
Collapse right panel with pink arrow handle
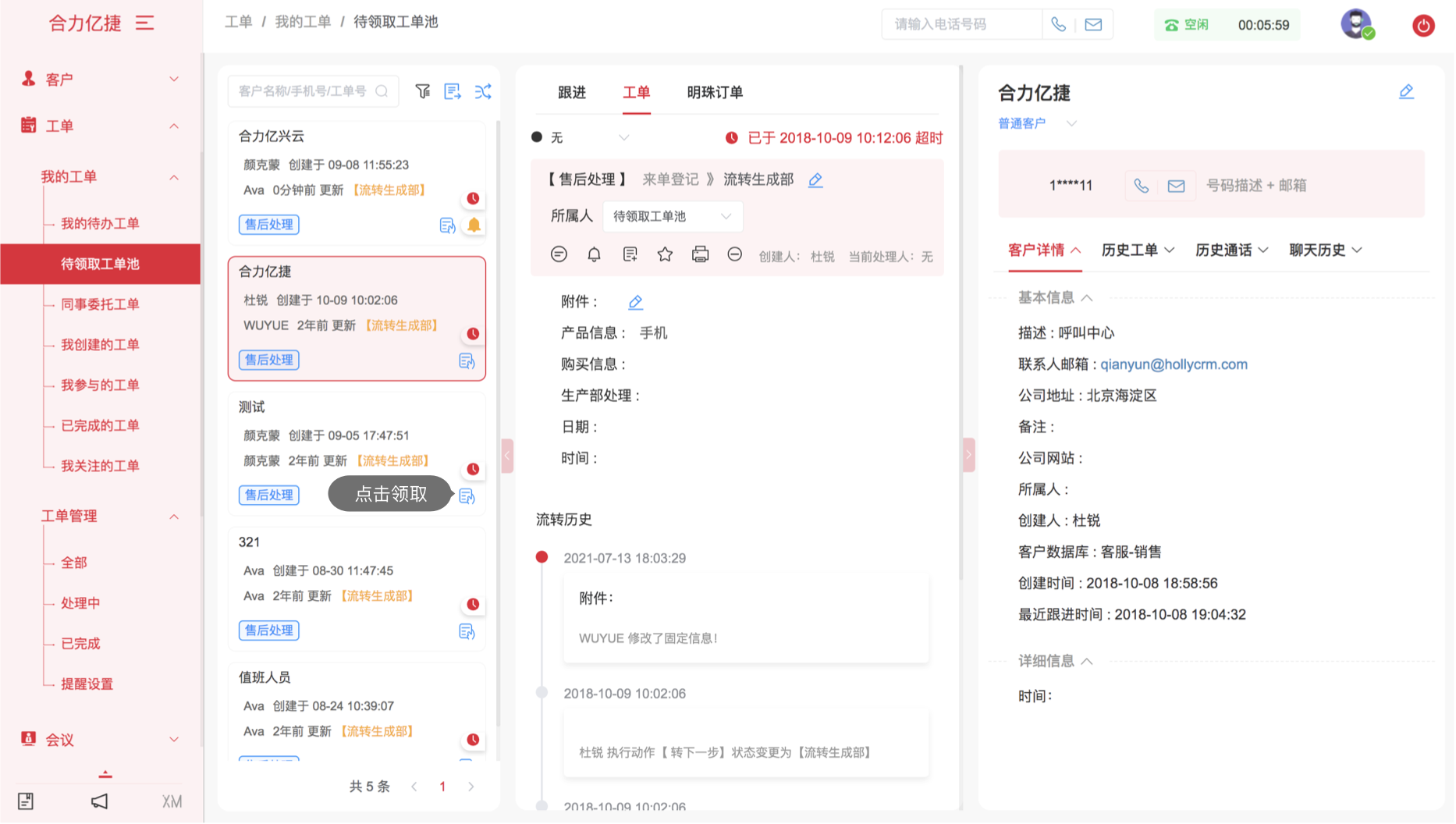(x=968, y=455)
